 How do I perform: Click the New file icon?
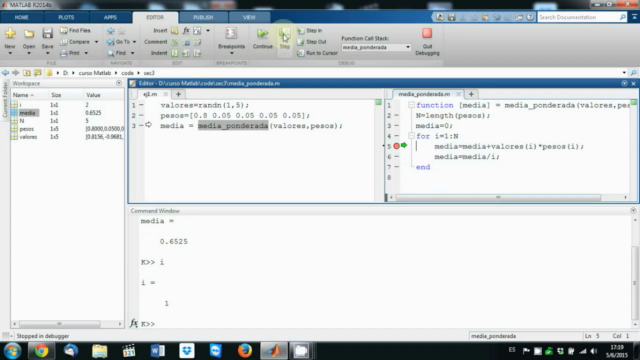[10, 33]
